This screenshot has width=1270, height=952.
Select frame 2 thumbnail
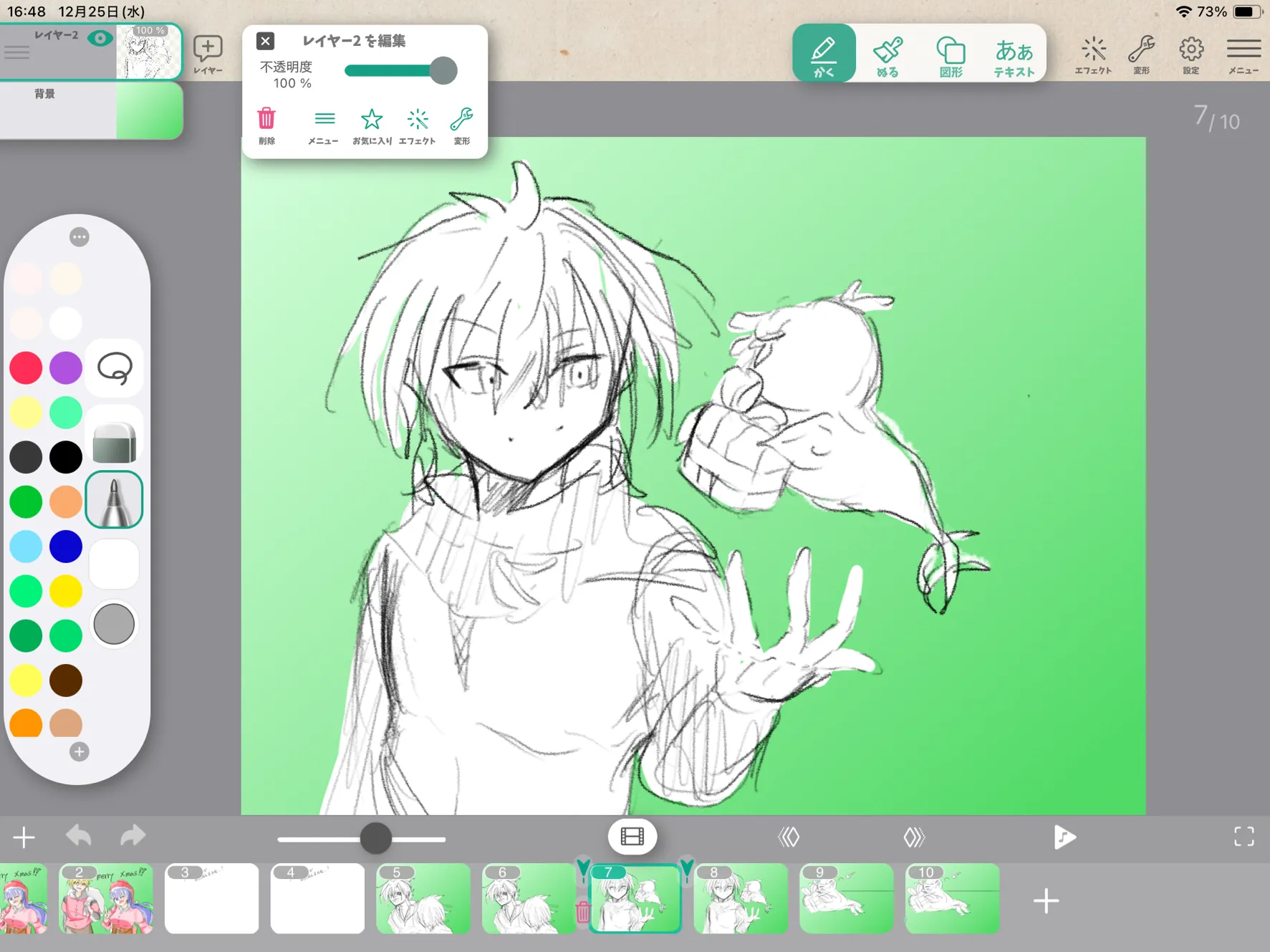click(106, 899)
